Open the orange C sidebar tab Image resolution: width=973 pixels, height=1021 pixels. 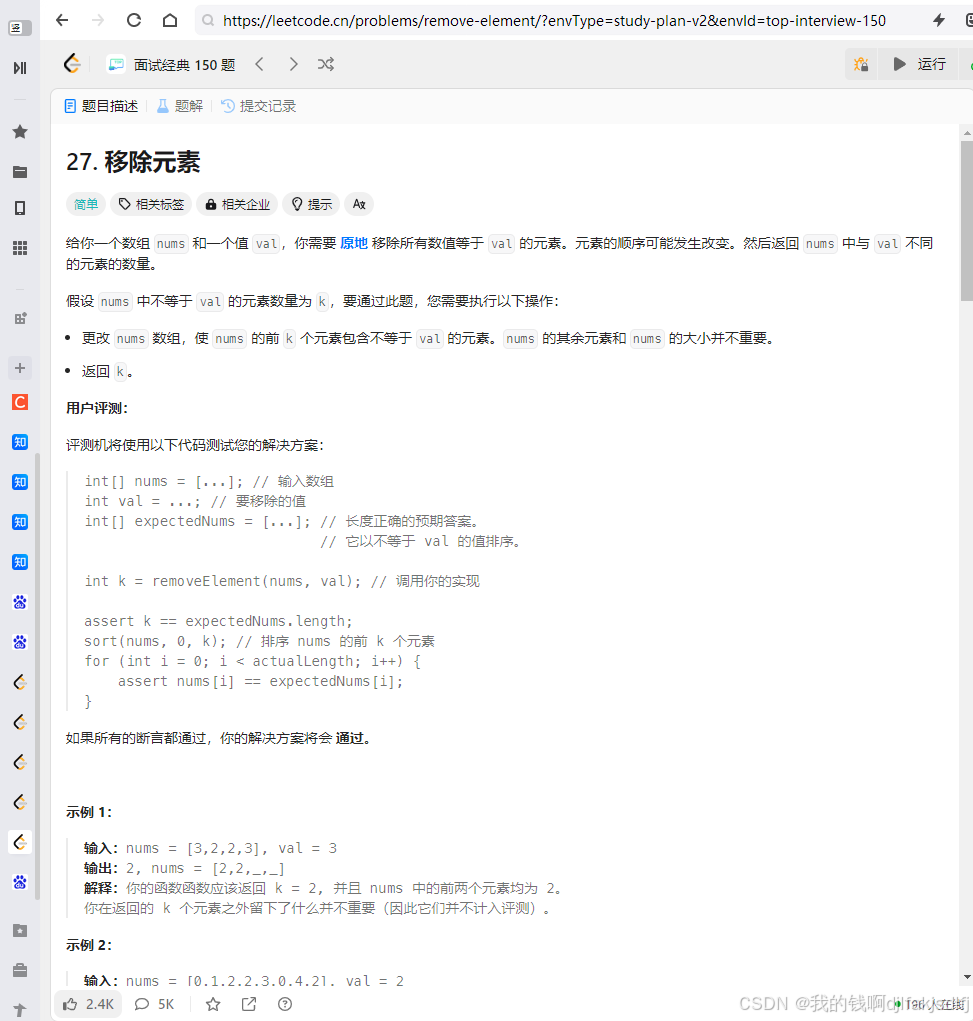click(20, 402)
